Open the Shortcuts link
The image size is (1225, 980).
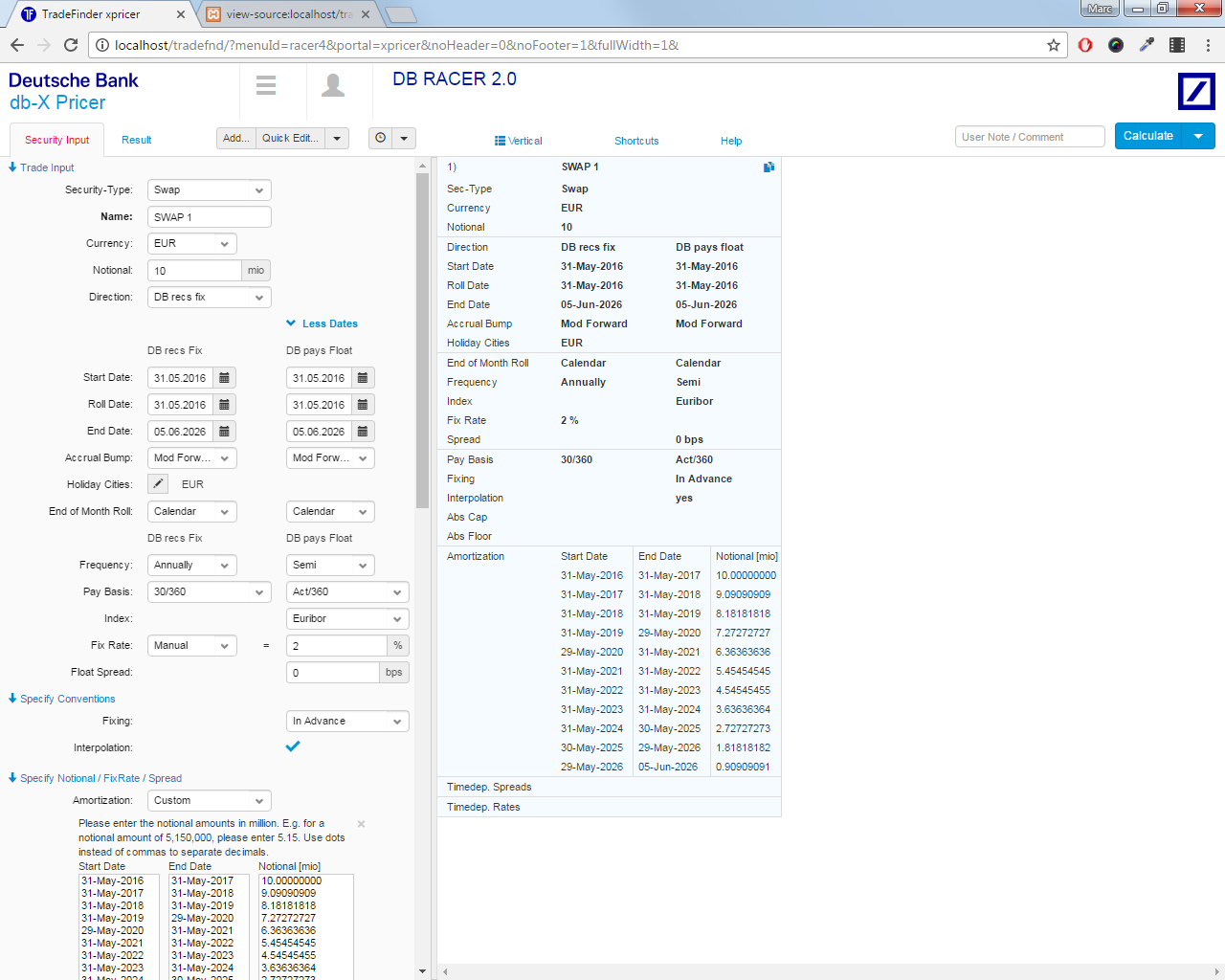[x=636, y=141]
